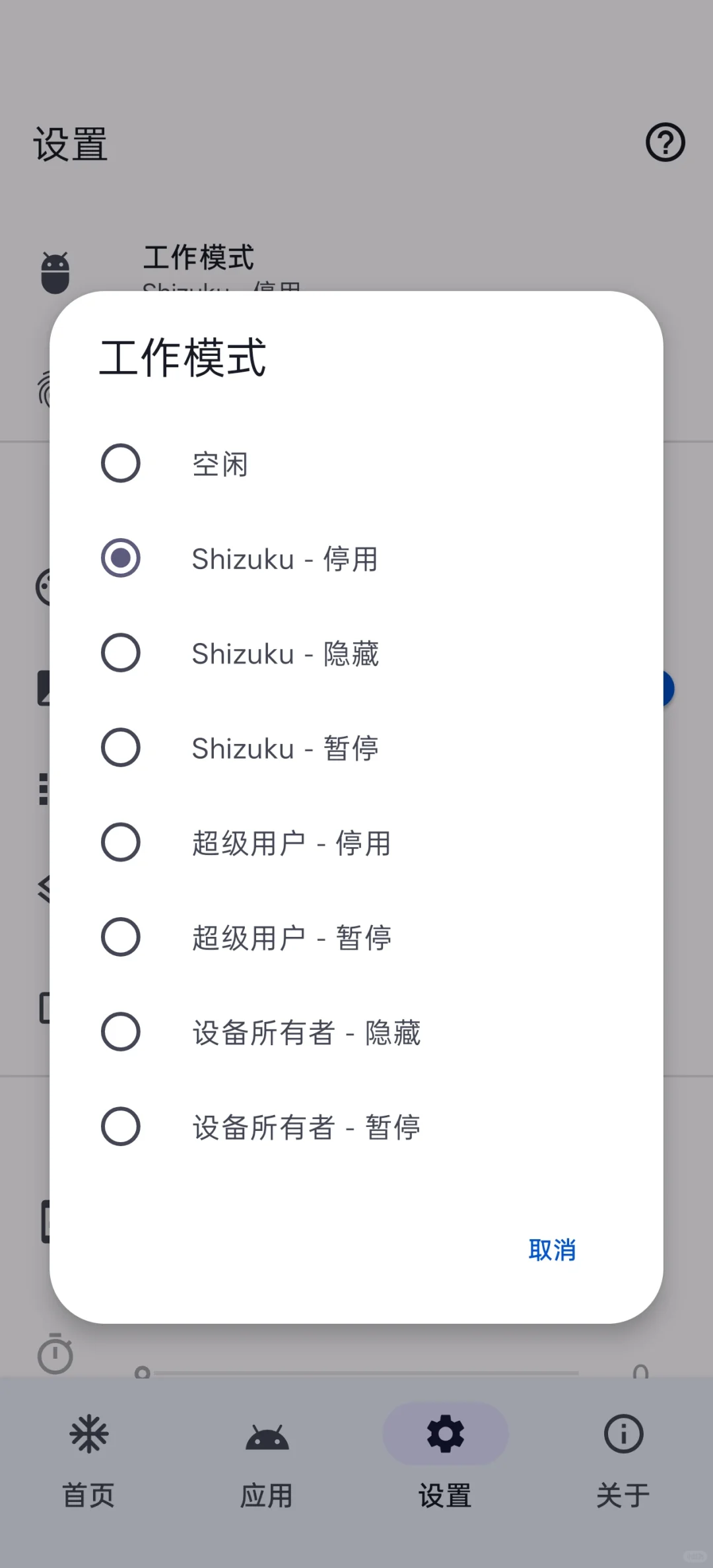Open the About info icon
The image size is (713, 1568).
623,1434
